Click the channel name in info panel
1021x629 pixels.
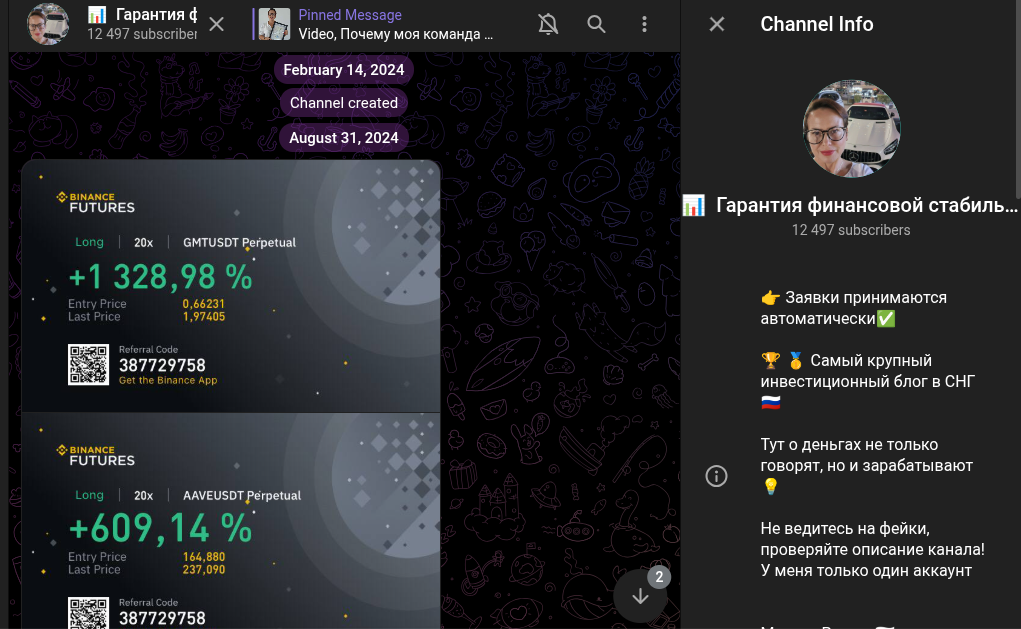click(x=866, y=205)
